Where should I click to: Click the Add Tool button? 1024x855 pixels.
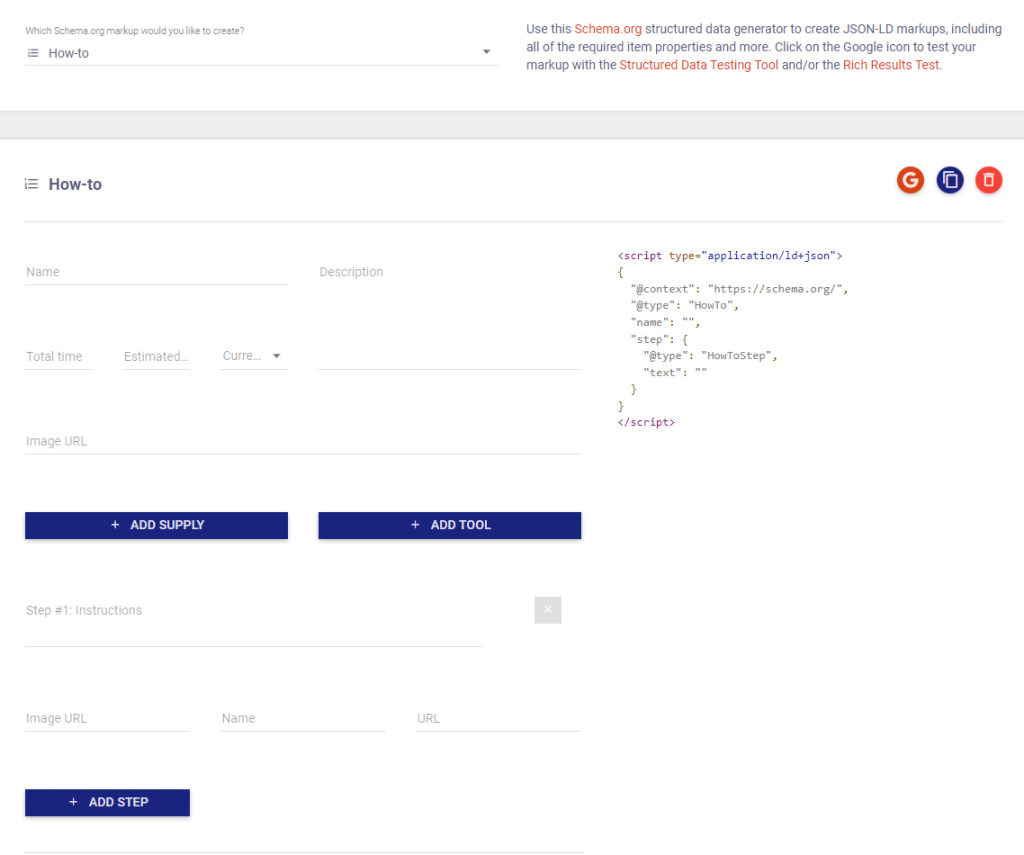[x=449, y=525]
